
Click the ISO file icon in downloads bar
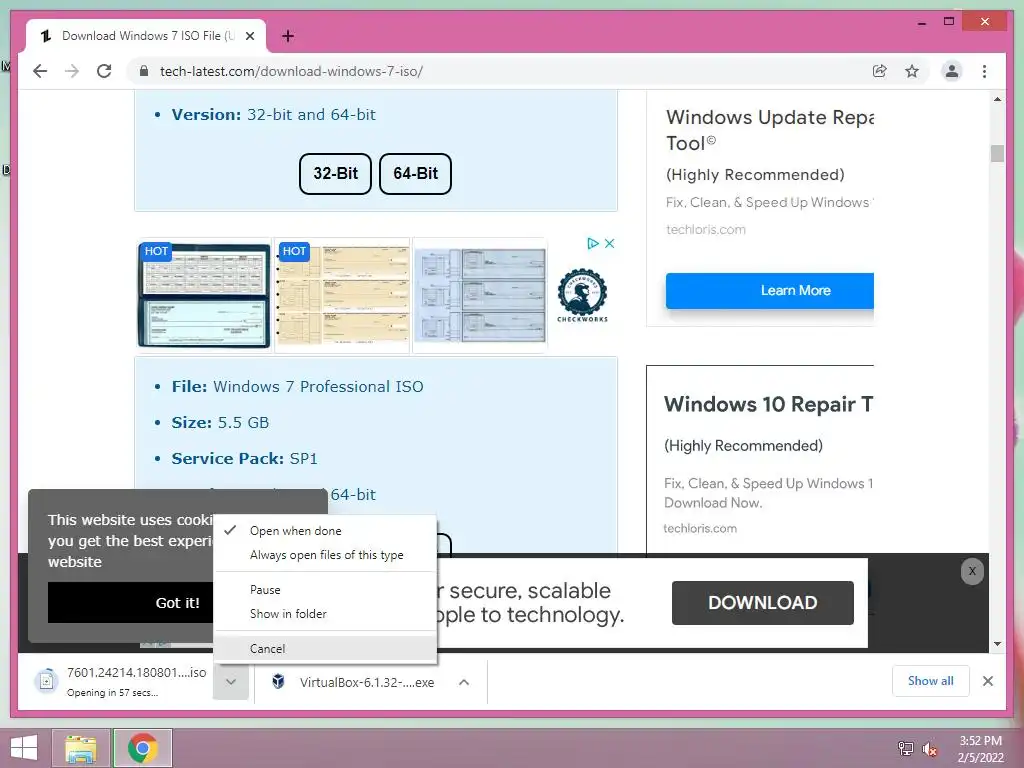pos(46,682)
